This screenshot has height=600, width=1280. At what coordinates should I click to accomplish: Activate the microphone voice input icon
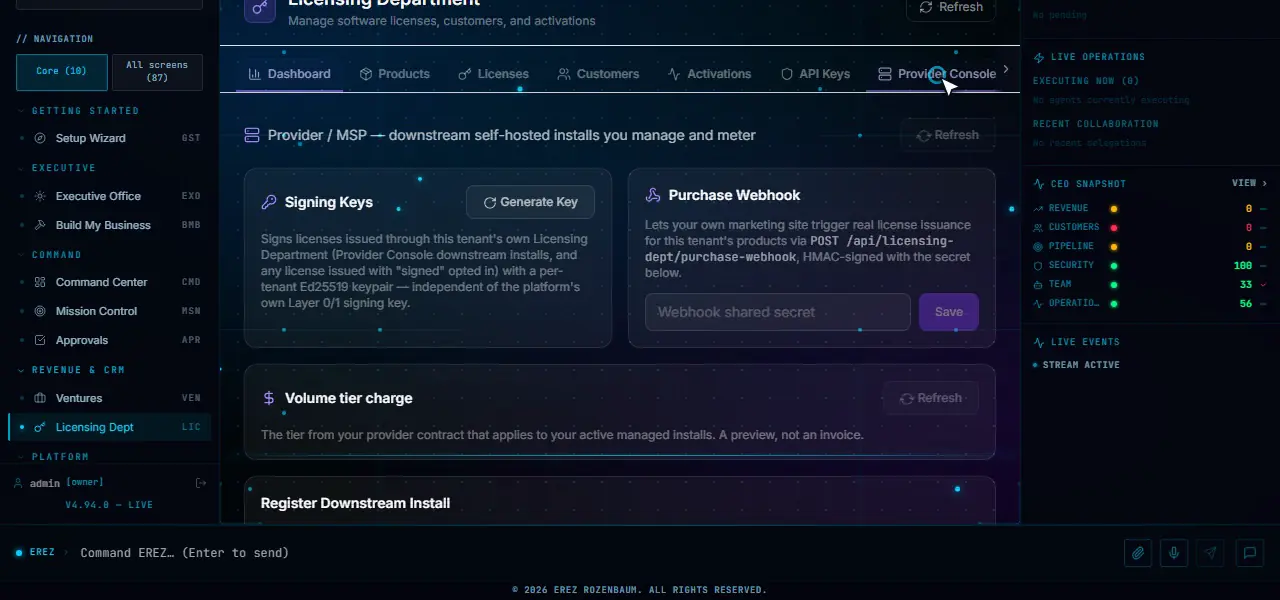click(1174, 553)
